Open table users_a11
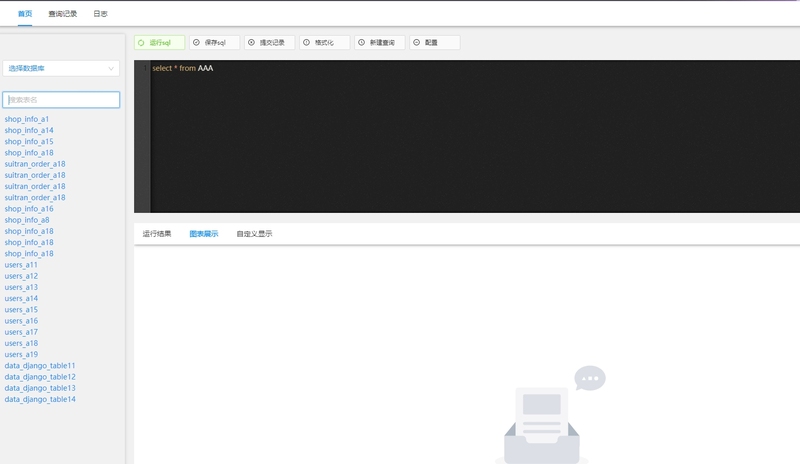The image size is (800, 464). (x=21, y=265)
